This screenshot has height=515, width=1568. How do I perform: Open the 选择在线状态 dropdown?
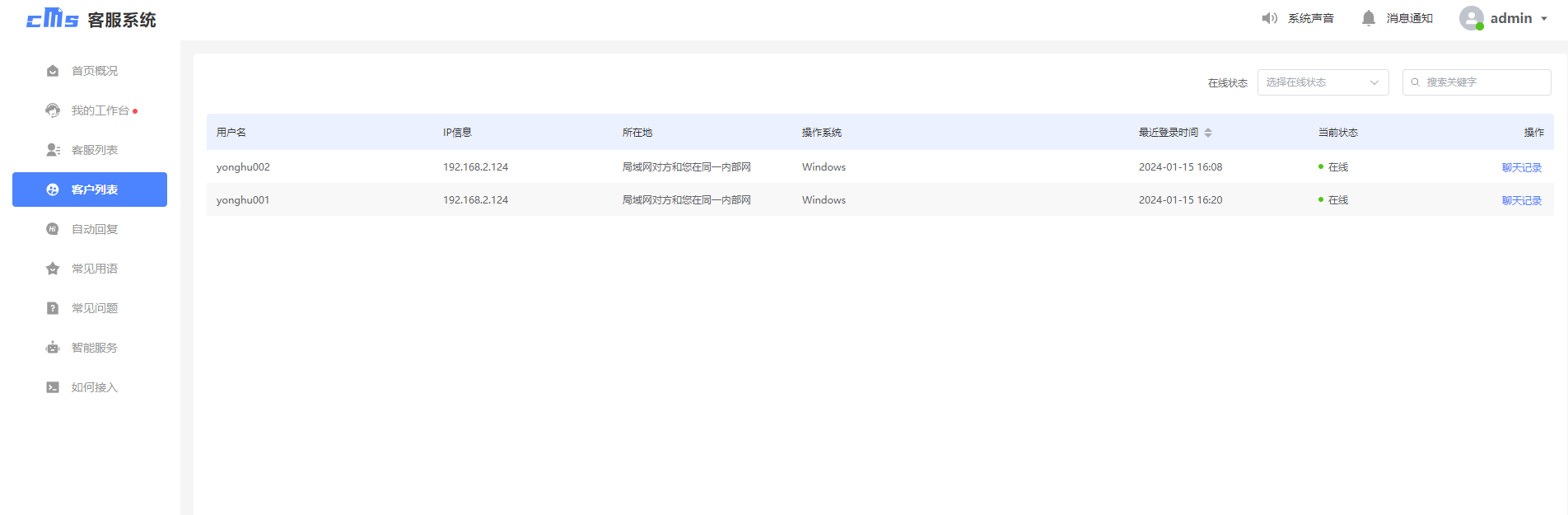point(1323,82)
